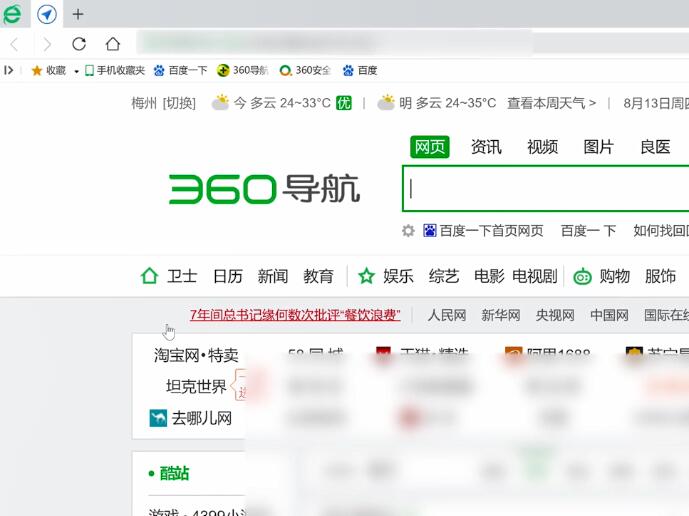This screenshot has height=516, width=689.
Task: Open the 央视网 link
Action: (555, 315)
